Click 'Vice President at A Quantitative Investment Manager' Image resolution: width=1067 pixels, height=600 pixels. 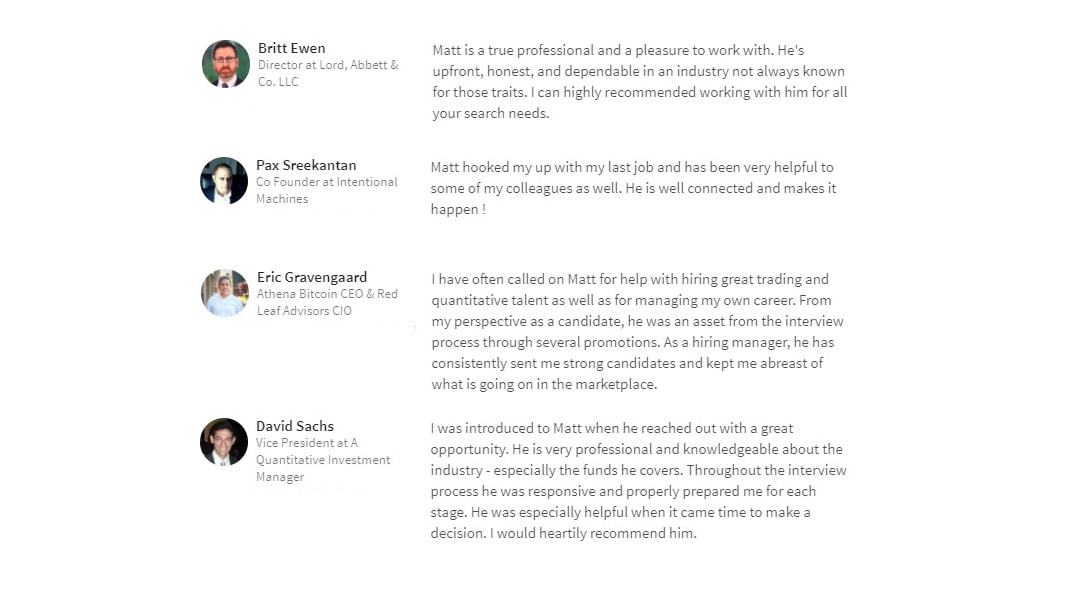coord(323,460)
